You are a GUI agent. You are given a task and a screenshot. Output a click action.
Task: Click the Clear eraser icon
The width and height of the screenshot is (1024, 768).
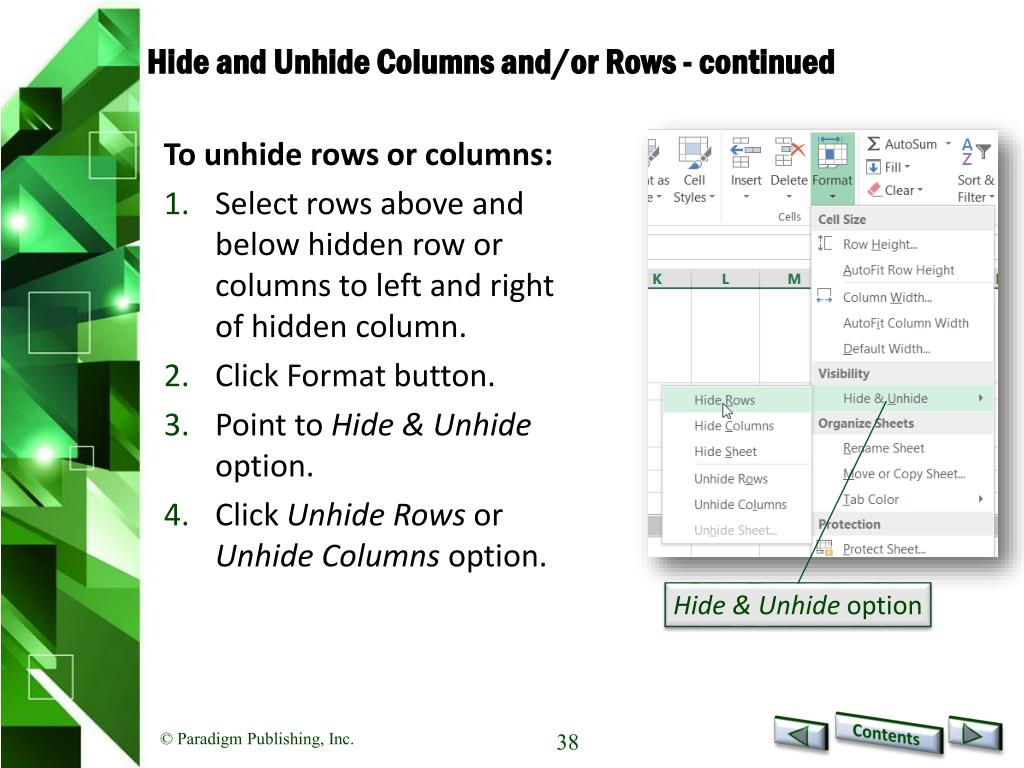(874, 190)
